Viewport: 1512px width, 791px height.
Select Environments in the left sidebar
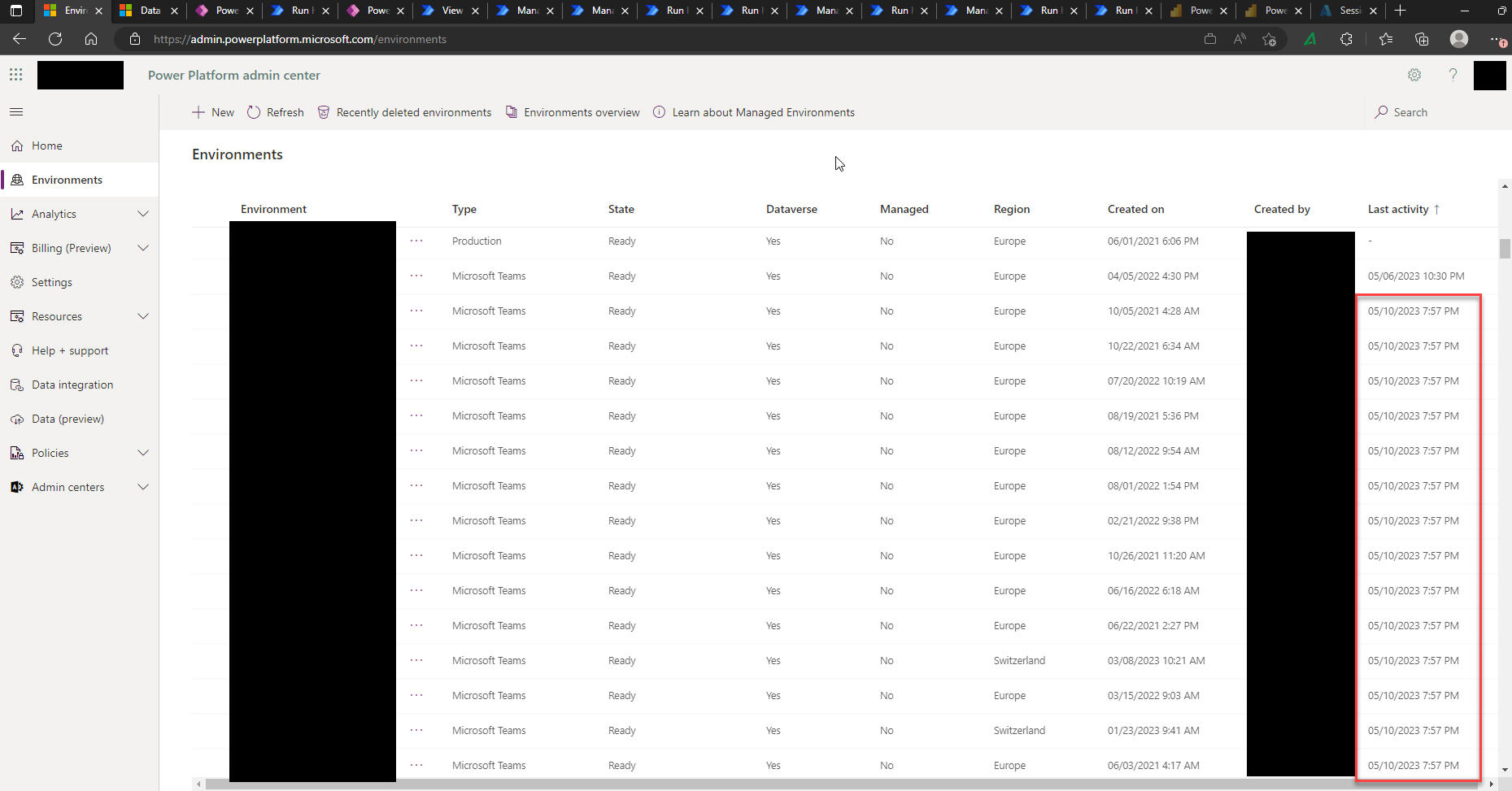[66, 179]
